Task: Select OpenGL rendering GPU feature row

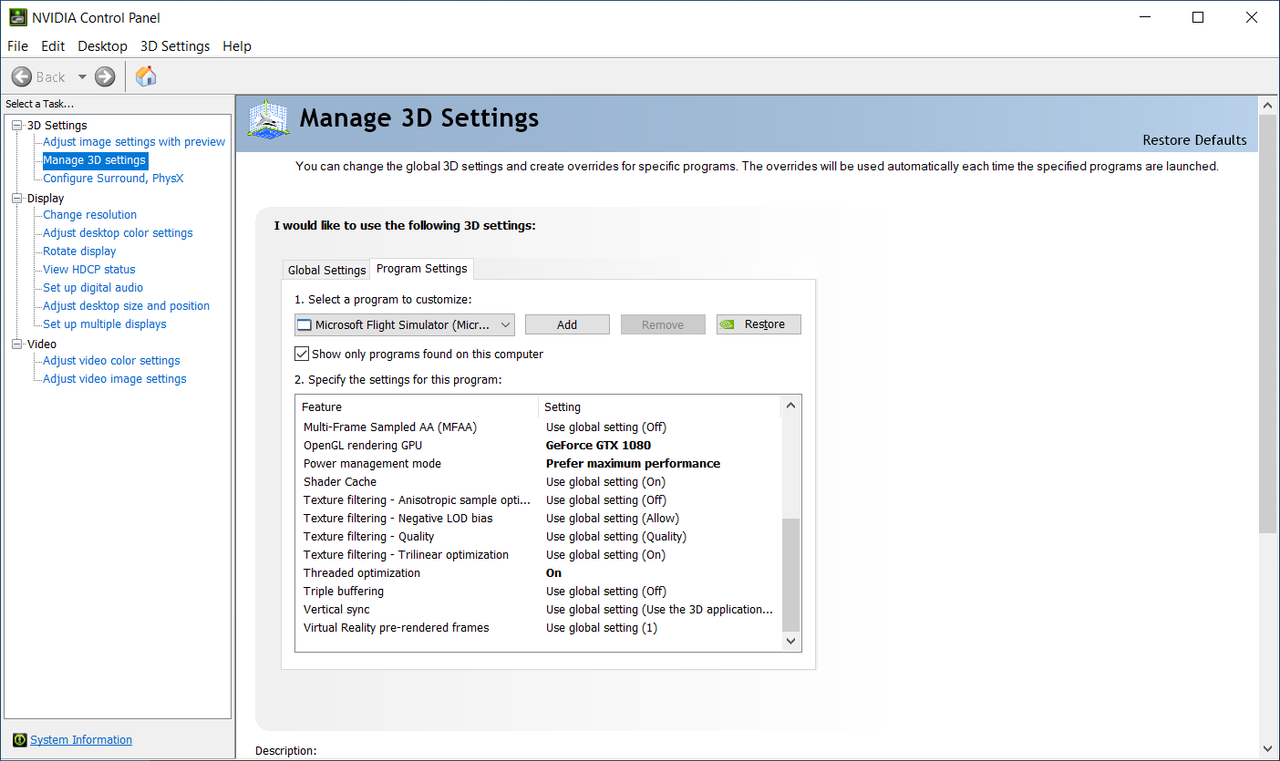Action: coord(538,445)
